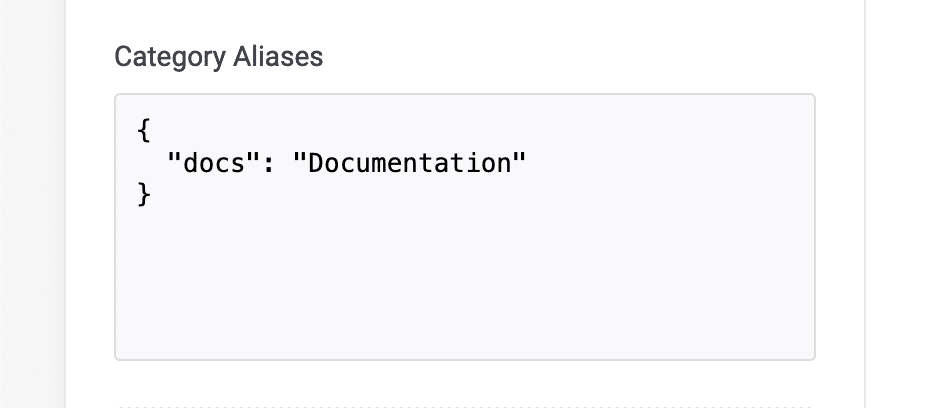Viewport: 944px width, 408px height.
Task: Place cursor at the closing curly brace
Action: [x=144, y=194]
